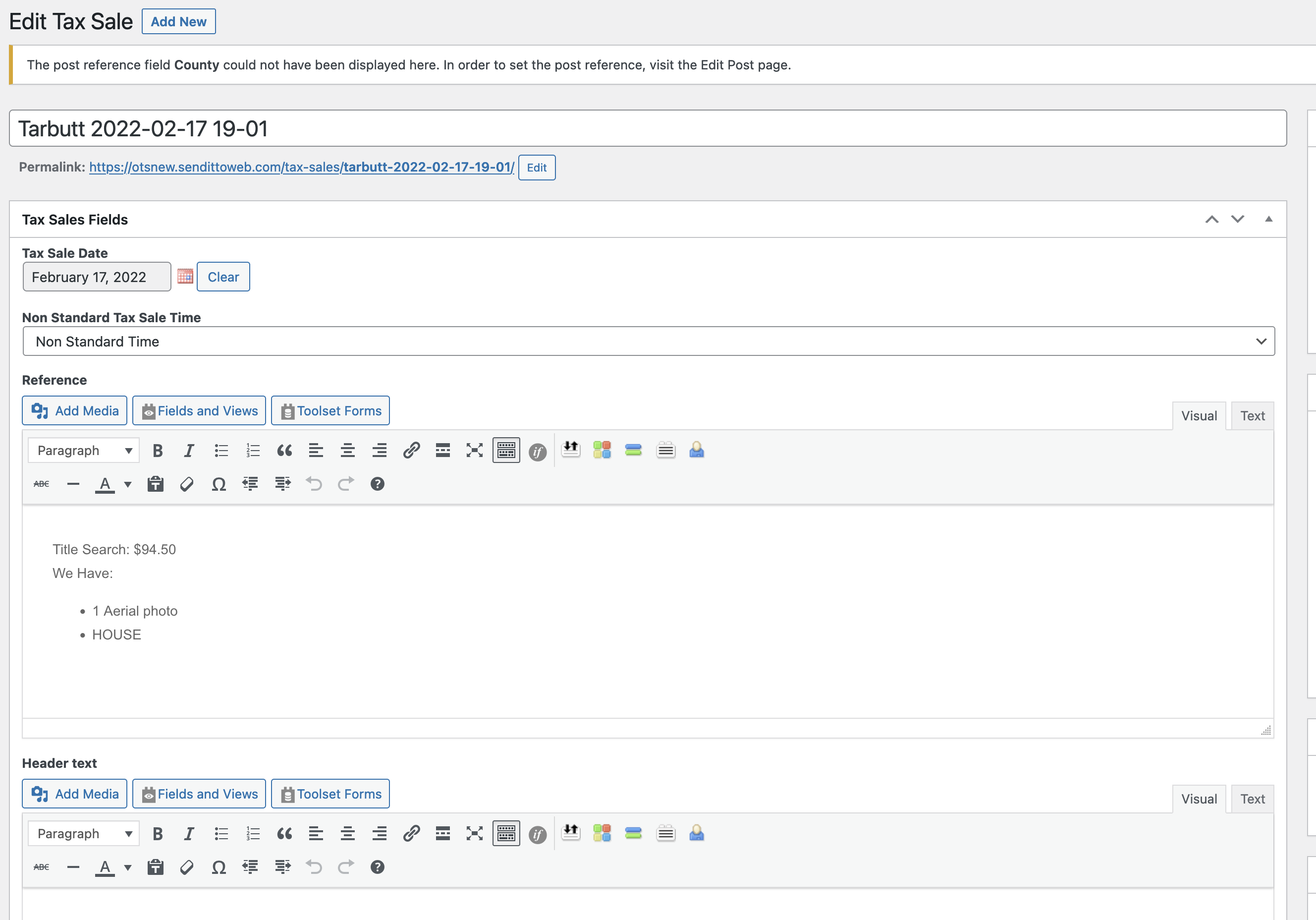The image size is (1316, 920).
Task: Toggle Italic in the Reference editor toolbar
Action: (x=189, y=451)
